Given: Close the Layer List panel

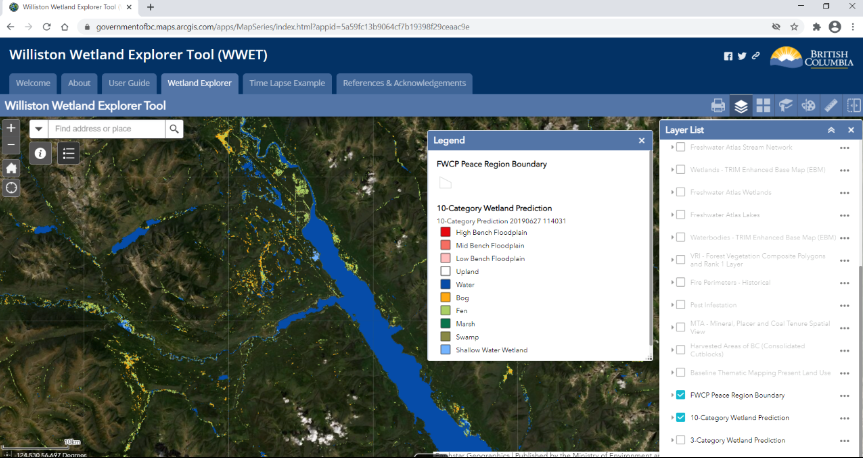Looking at the screenshot, I should pos(851,130).
